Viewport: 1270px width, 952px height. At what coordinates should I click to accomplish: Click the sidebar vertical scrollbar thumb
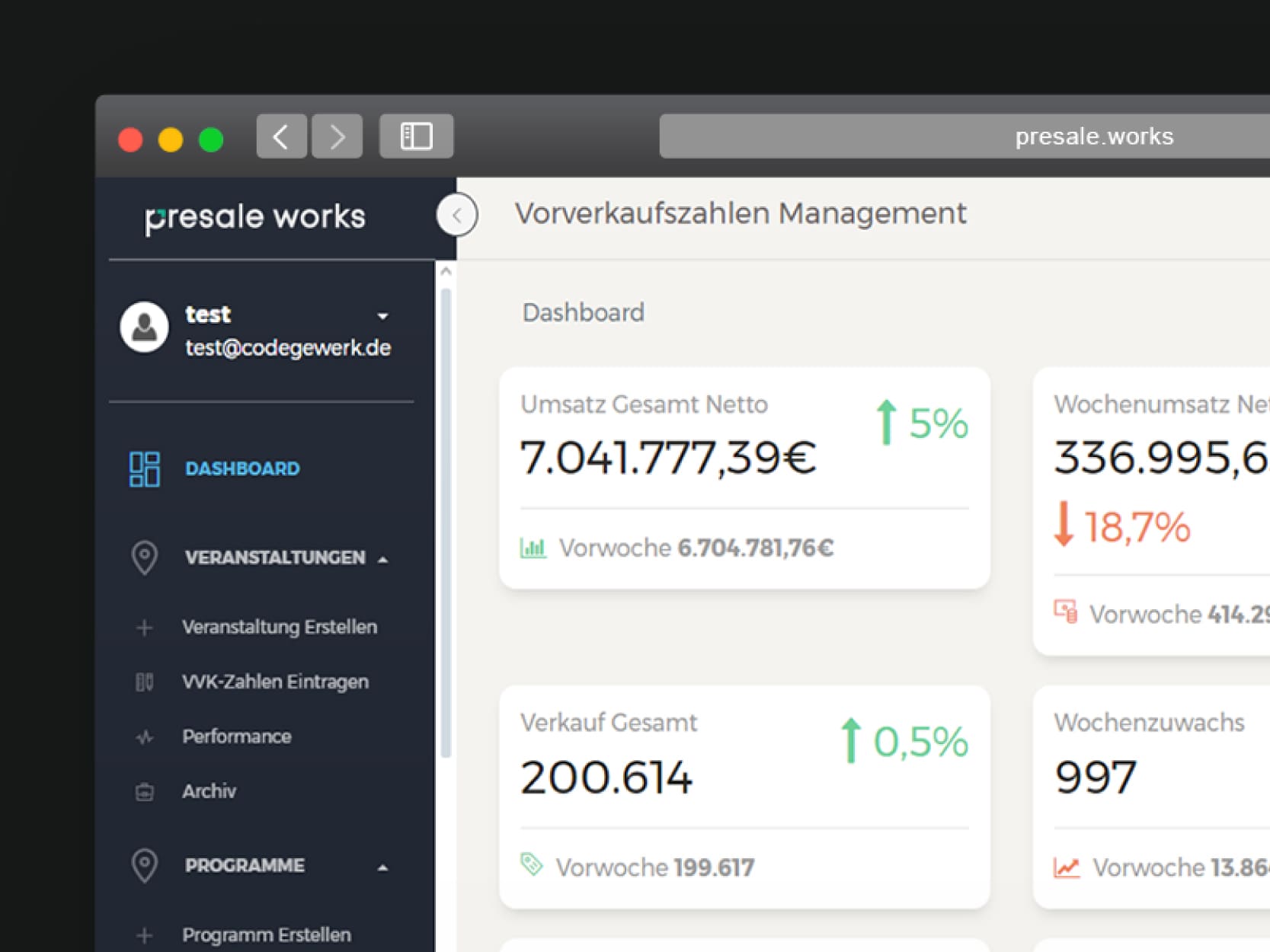(x=446, y=522)
